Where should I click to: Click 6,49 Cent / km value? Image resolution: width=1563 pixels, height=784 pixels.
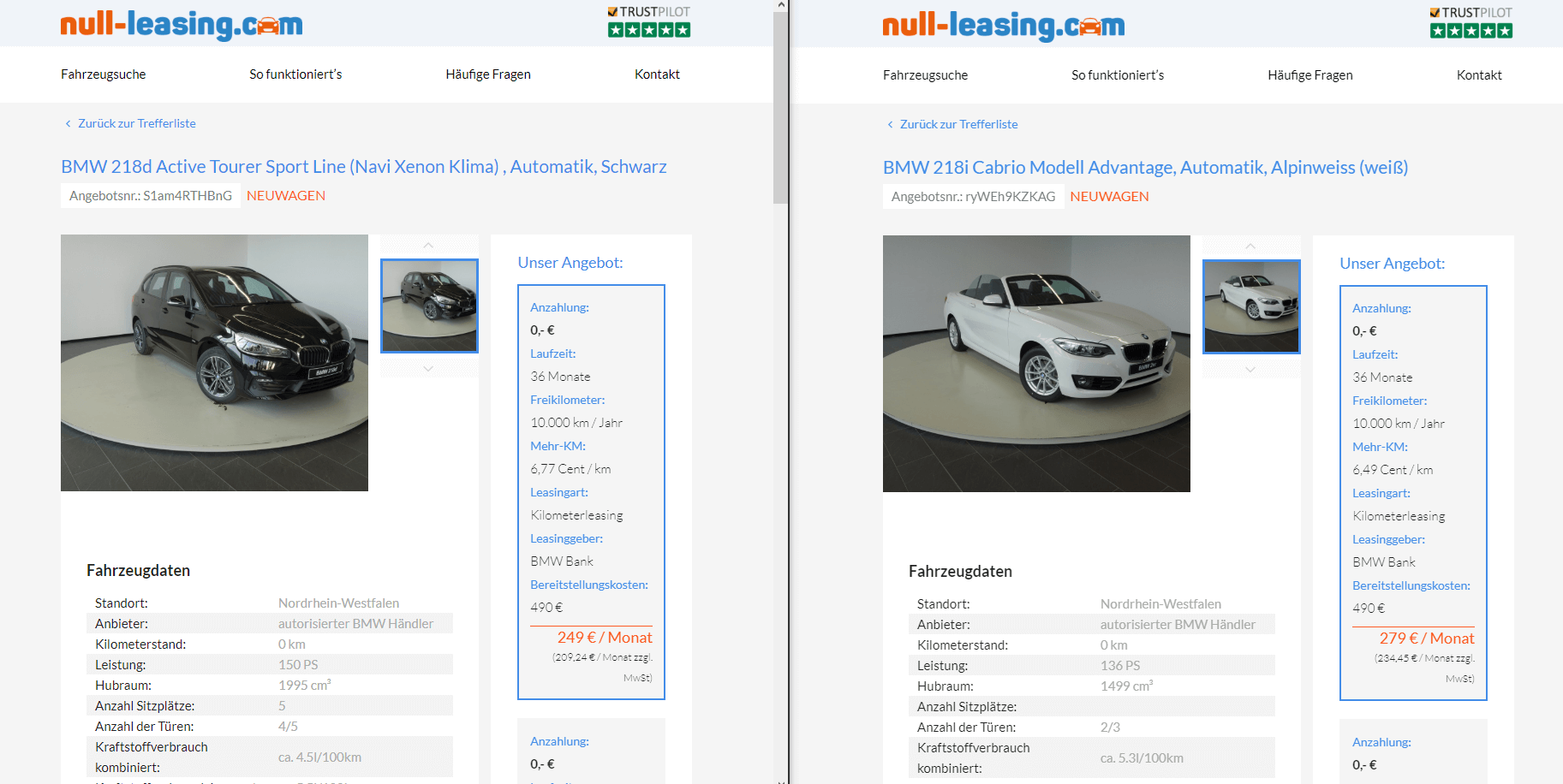1393,470
